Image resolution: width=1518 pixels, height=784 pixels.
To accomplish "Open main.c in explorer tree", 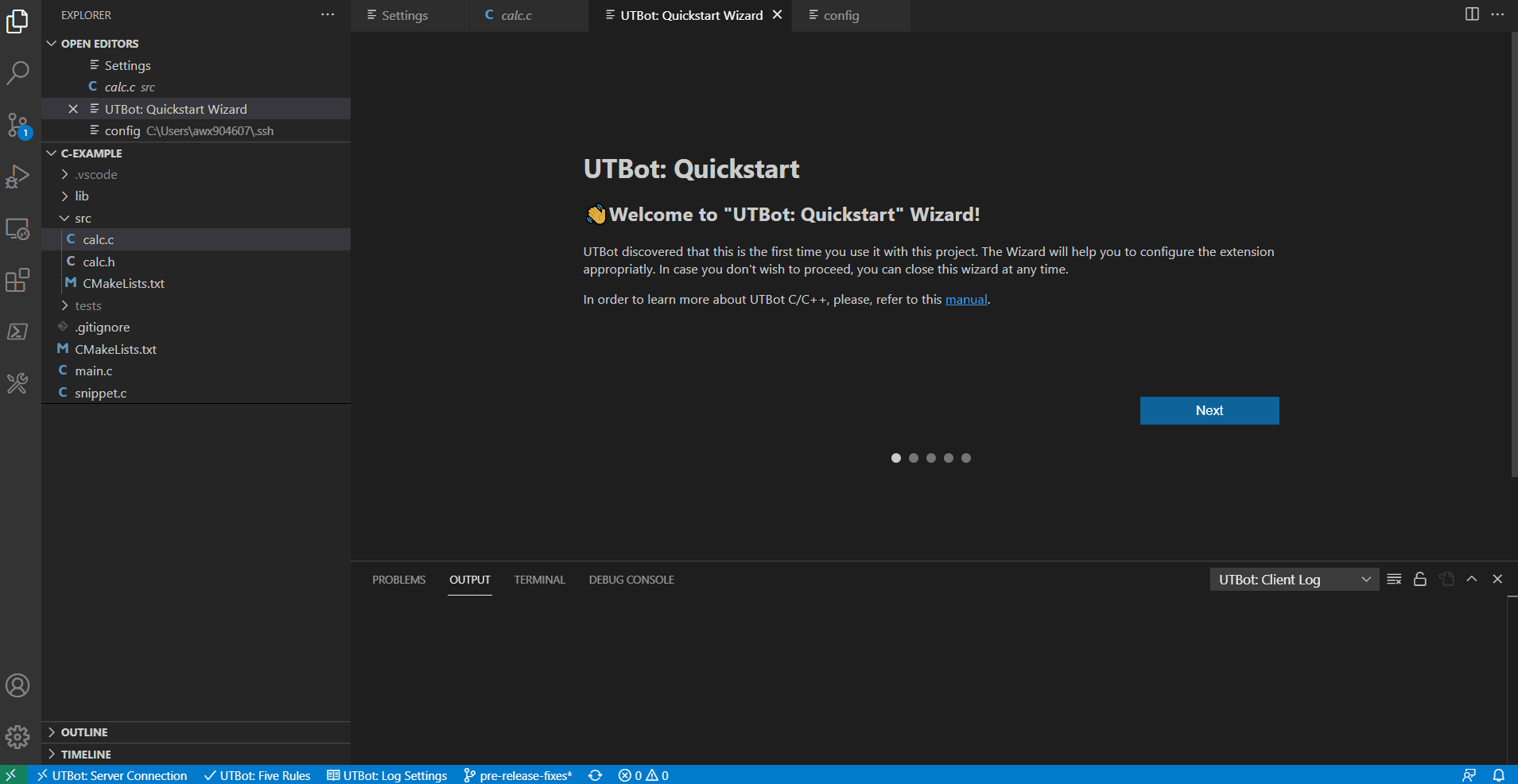I will (196, 371).
